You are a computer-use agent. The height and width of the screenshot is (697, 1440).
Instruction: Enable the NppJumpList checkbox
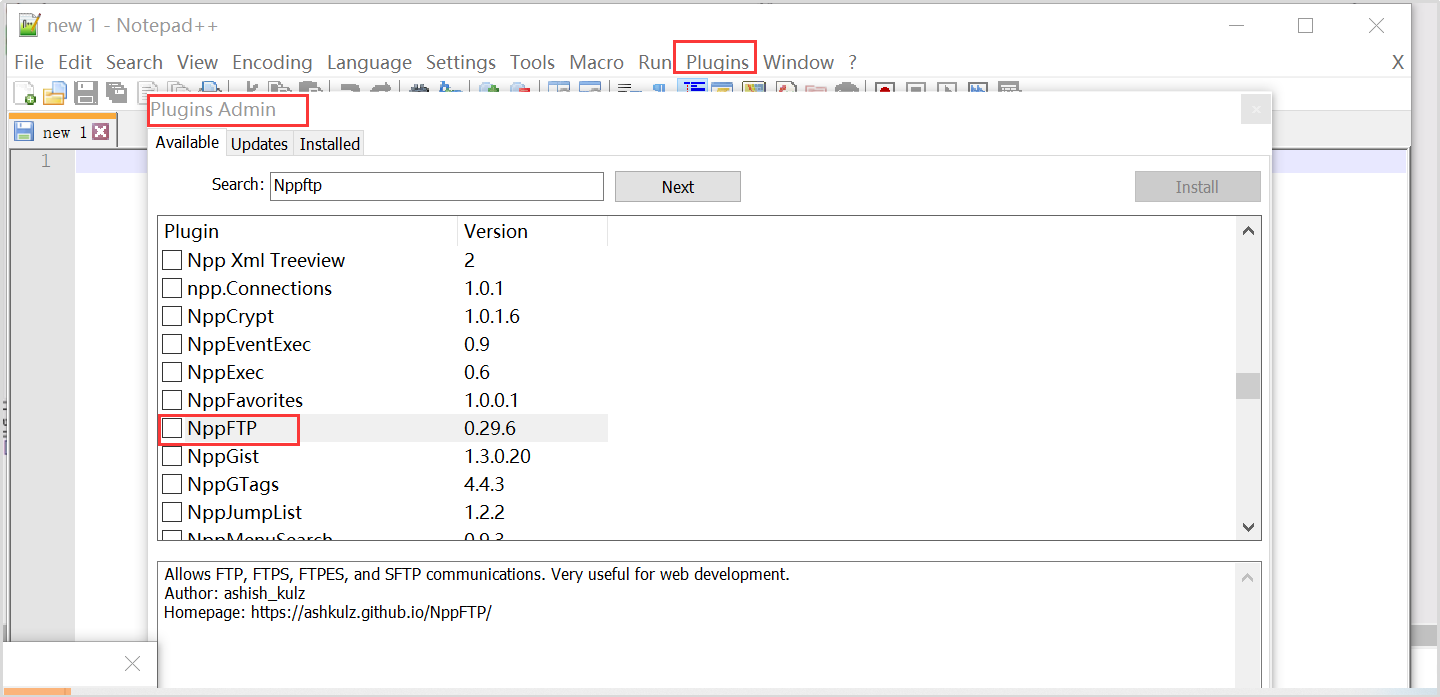172,513
